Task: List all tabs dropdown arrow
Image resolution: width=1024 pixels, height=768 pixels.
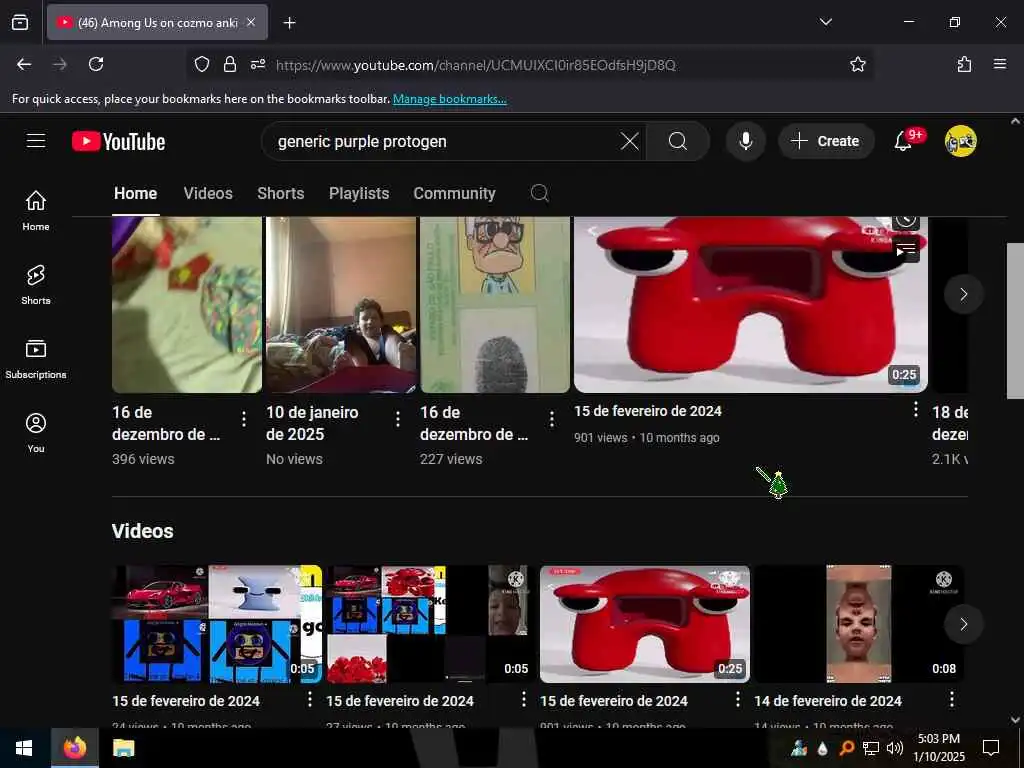Action: pos(825,22)
